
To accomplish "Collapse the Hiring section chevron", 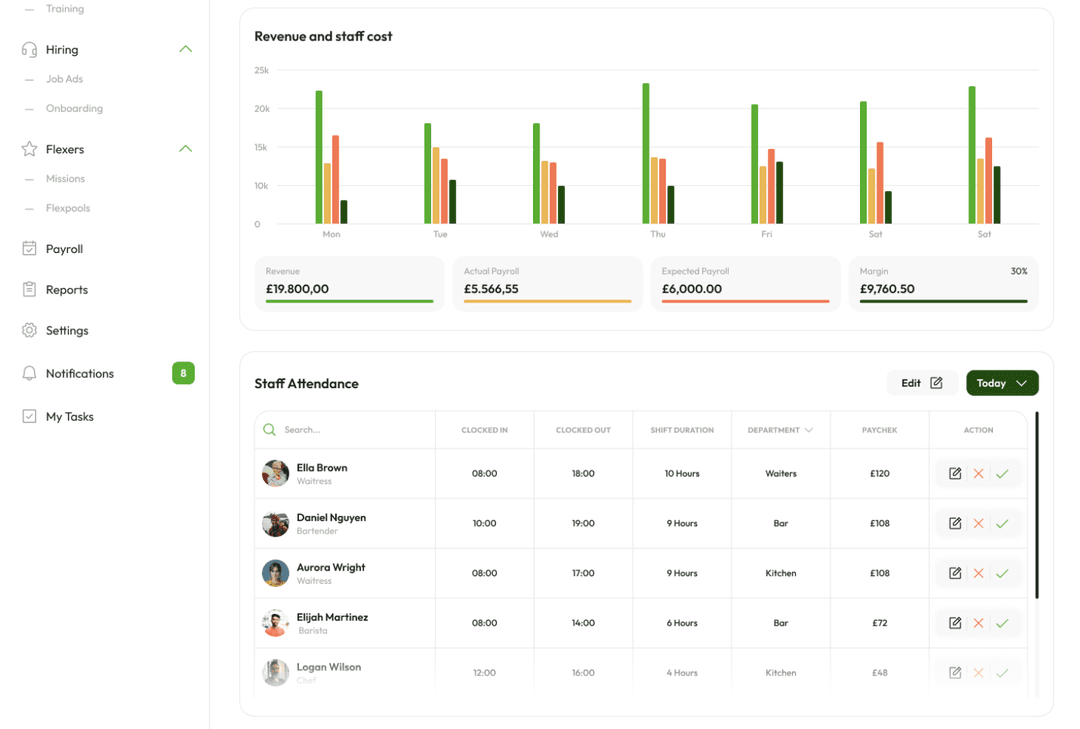I will 185,49.
